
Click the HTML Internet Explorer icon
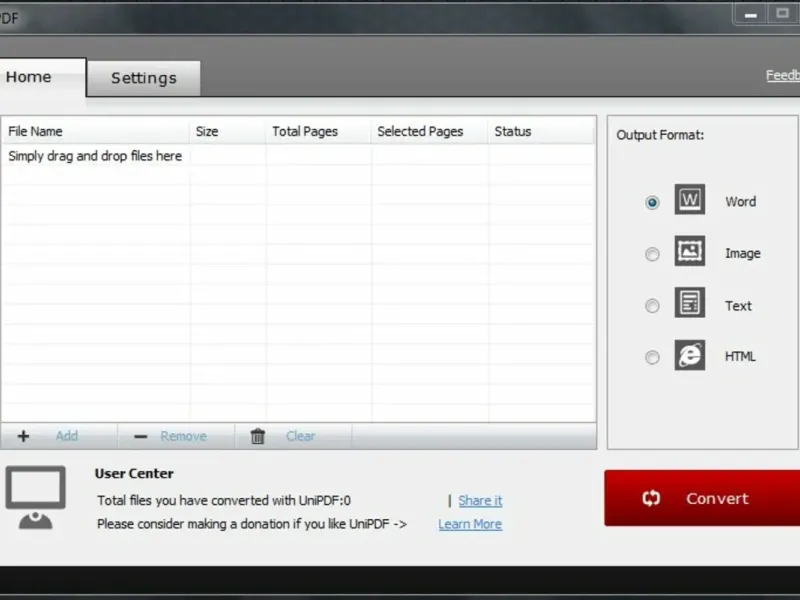coord(690,355)
